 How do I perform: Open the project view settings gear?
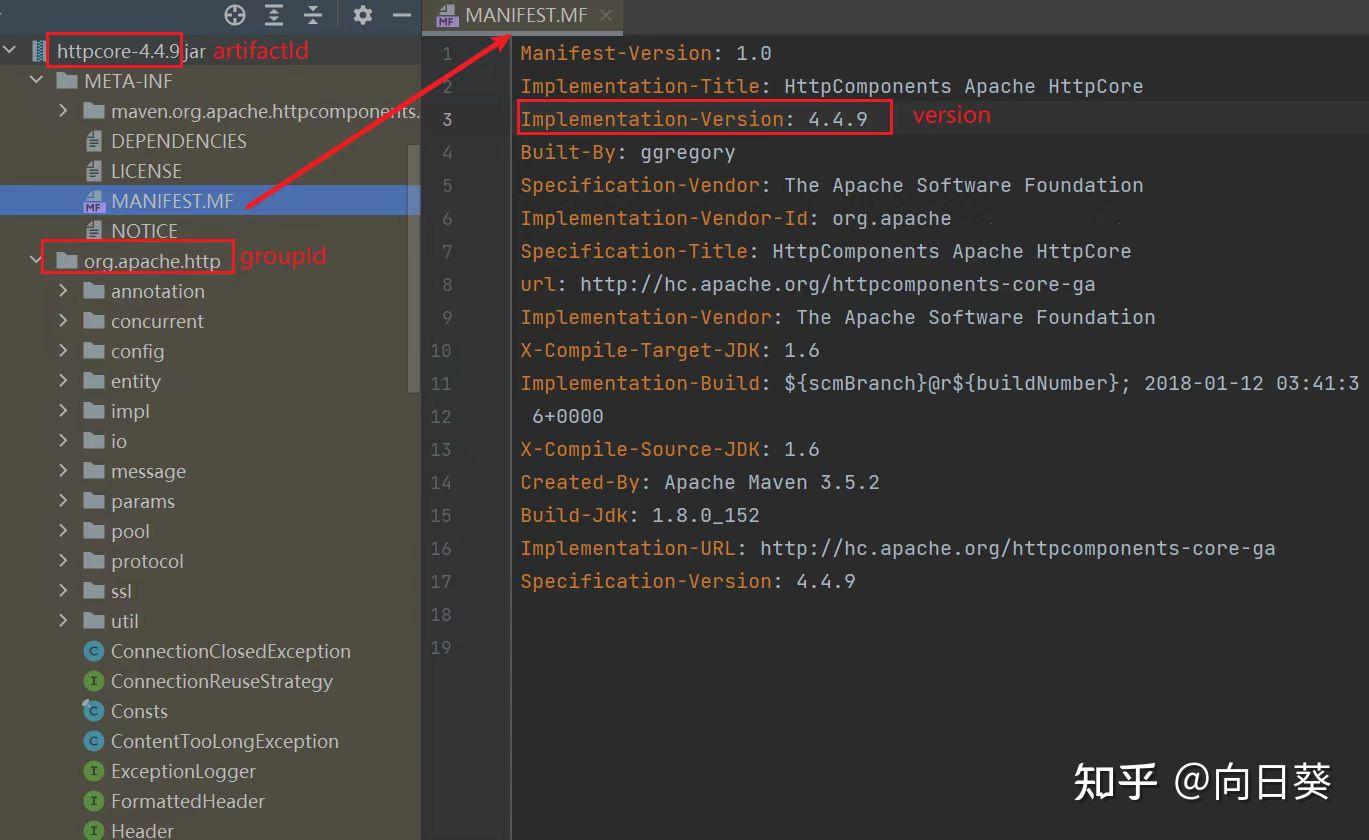(363, 15)
